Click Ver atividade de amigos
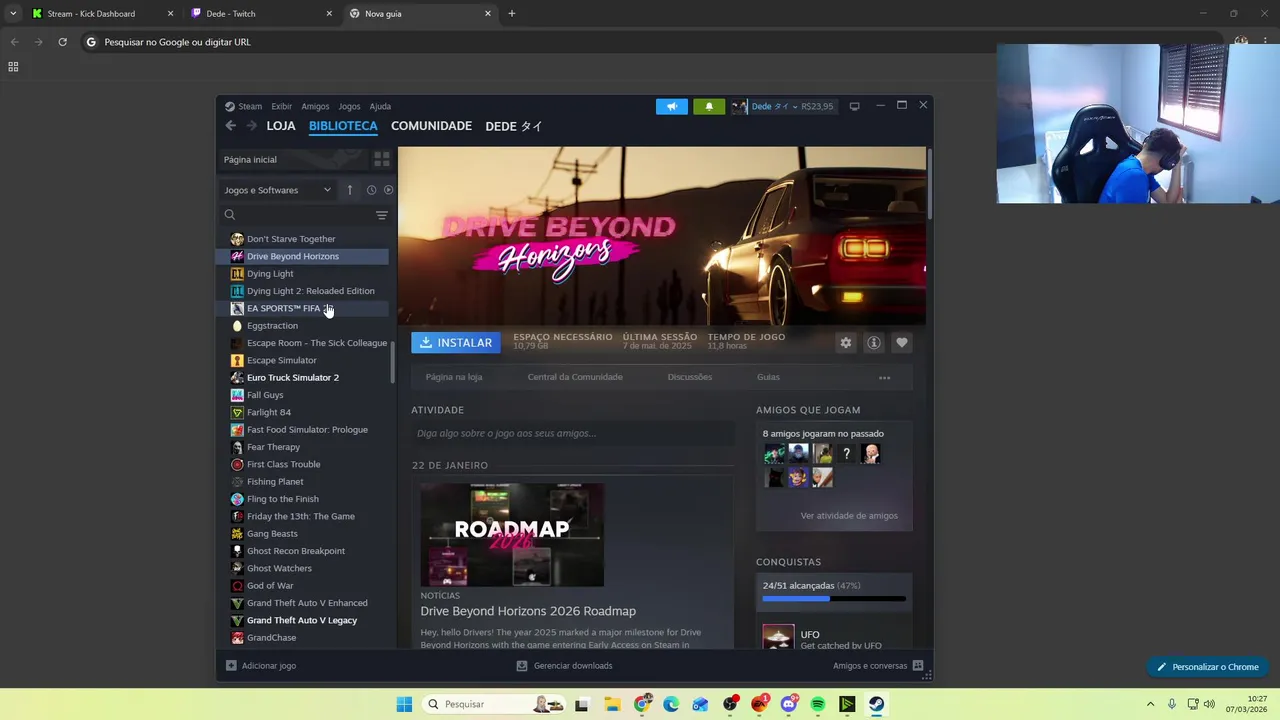This screenshot has width=1280, height=720. pyautogui.click(x=849, y=516)
